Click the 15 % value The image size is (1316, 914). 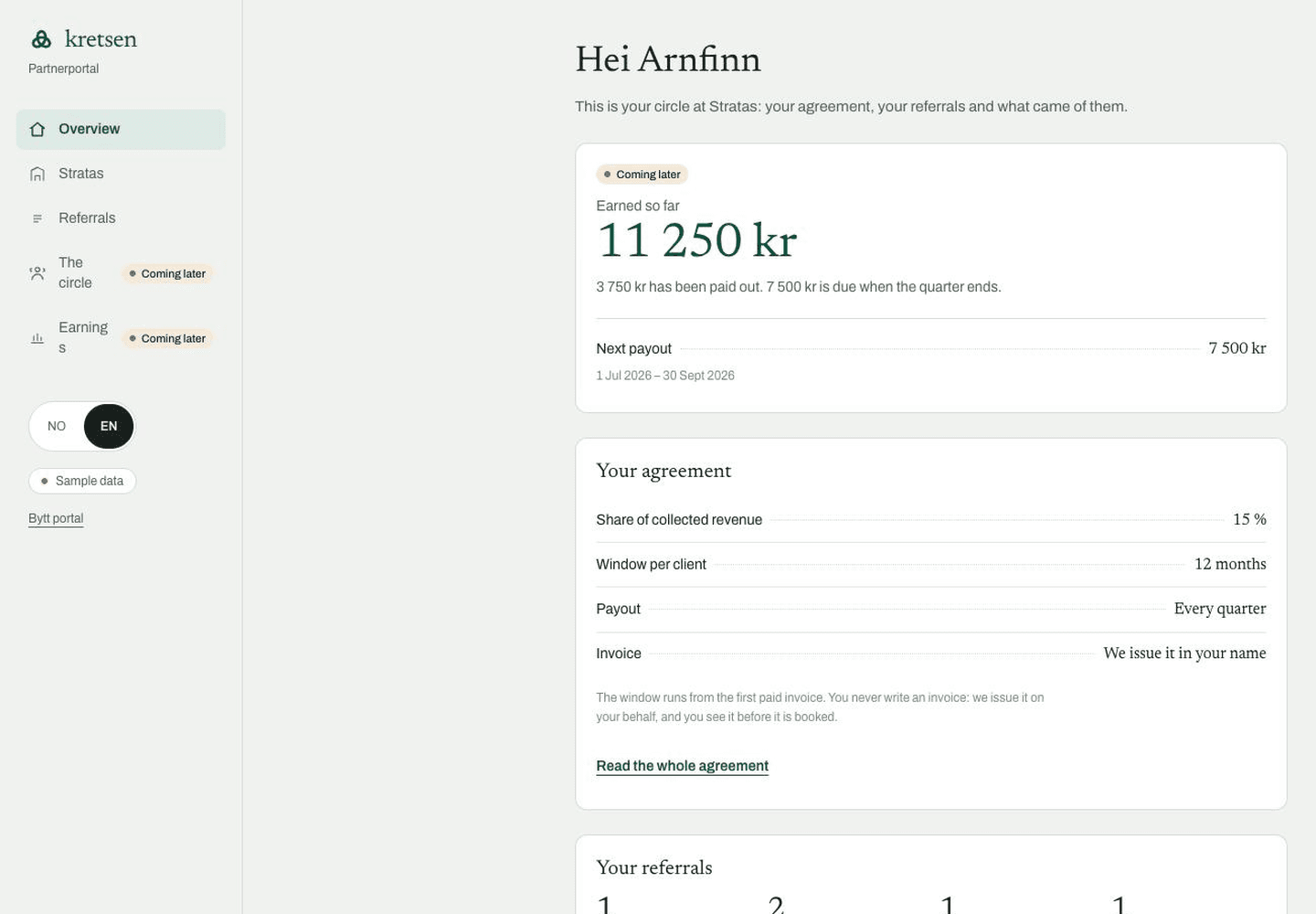click(1249, 519)
